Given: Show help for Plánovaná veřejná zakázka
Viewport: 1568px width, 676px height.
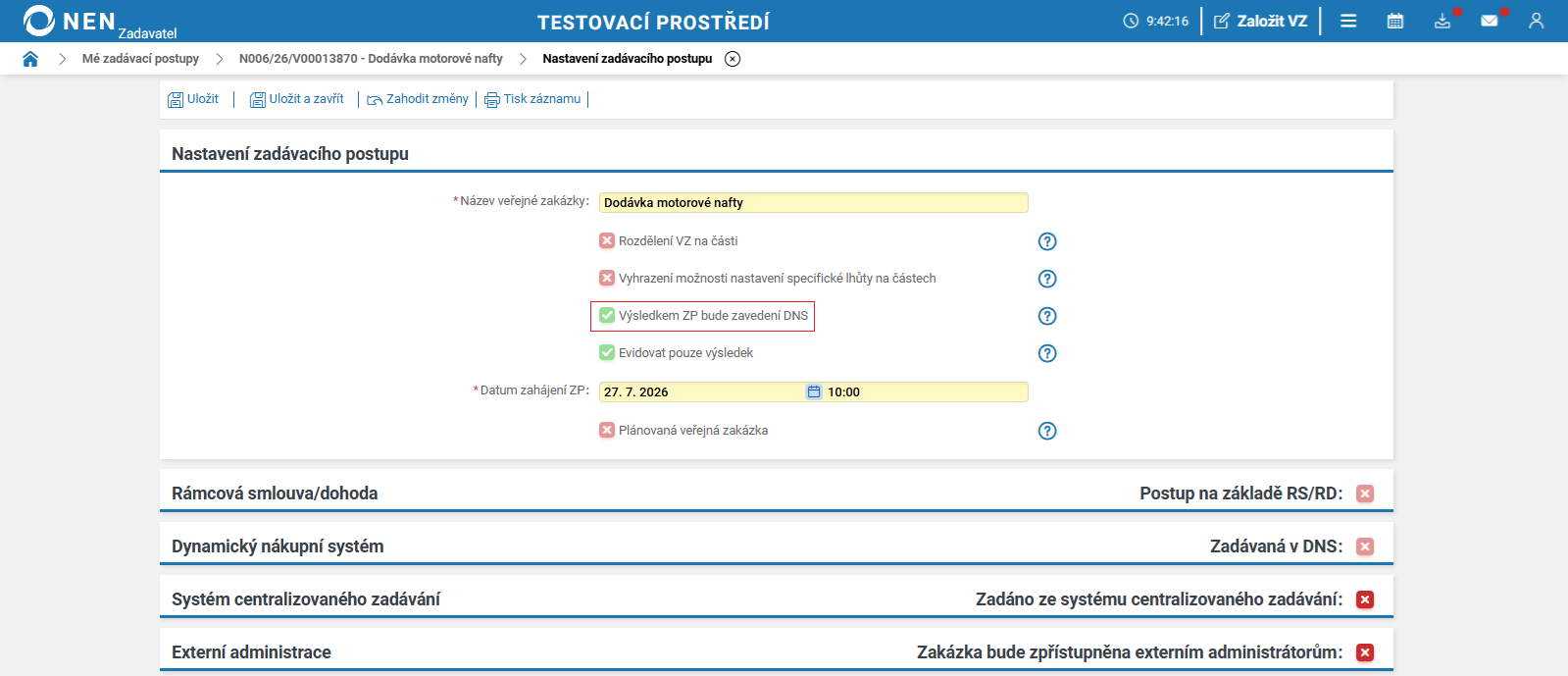Looking at the screenshot, I should pos(1047,431).
